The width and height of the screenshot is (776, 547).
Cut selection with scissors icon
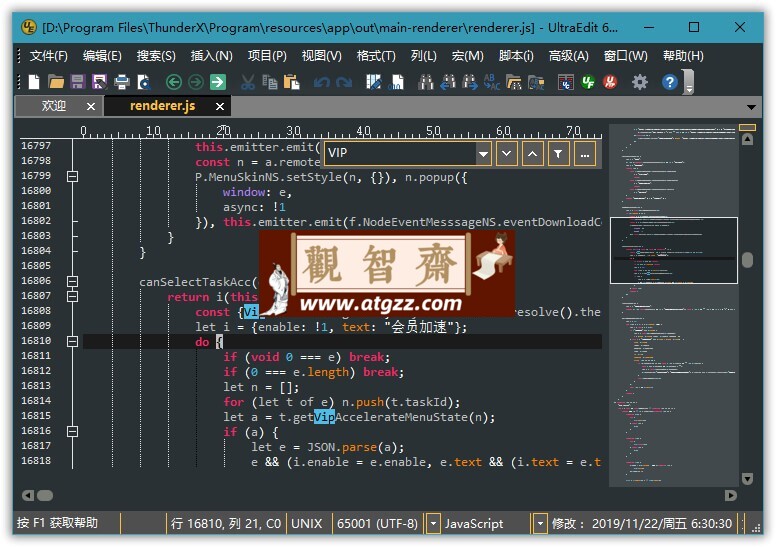[247, 82]
